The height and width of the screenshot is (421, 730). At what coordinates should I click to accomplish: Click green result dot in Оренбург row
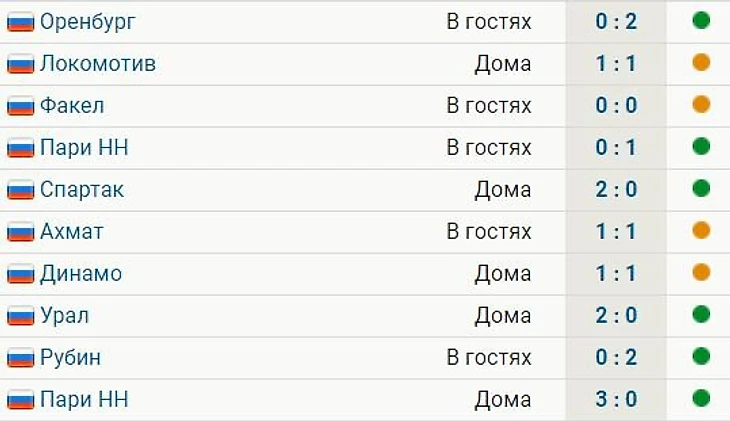pyautogui.click(x=701, y=20)
